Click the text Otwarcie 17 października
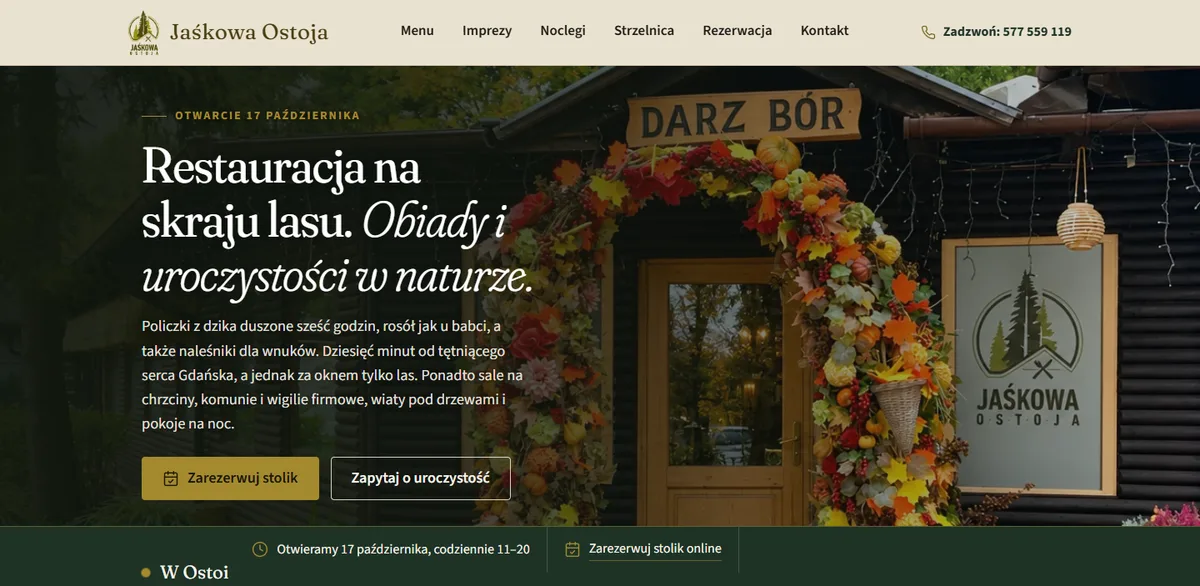Viewport: 1200px width, 586px height. 267,116
